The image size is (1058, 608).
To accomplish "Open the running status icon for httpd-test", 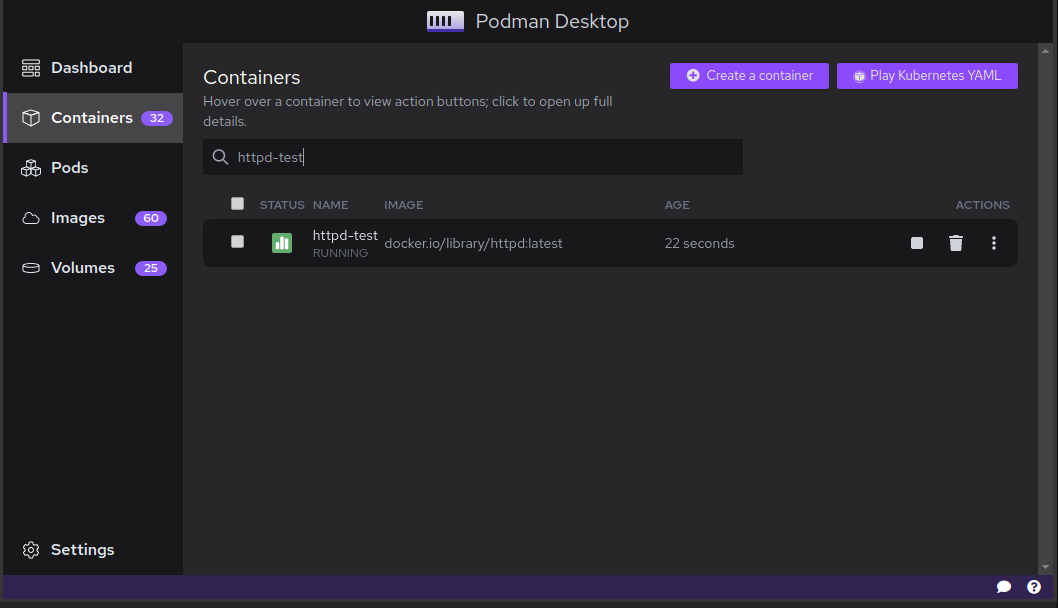I will 281,242.
